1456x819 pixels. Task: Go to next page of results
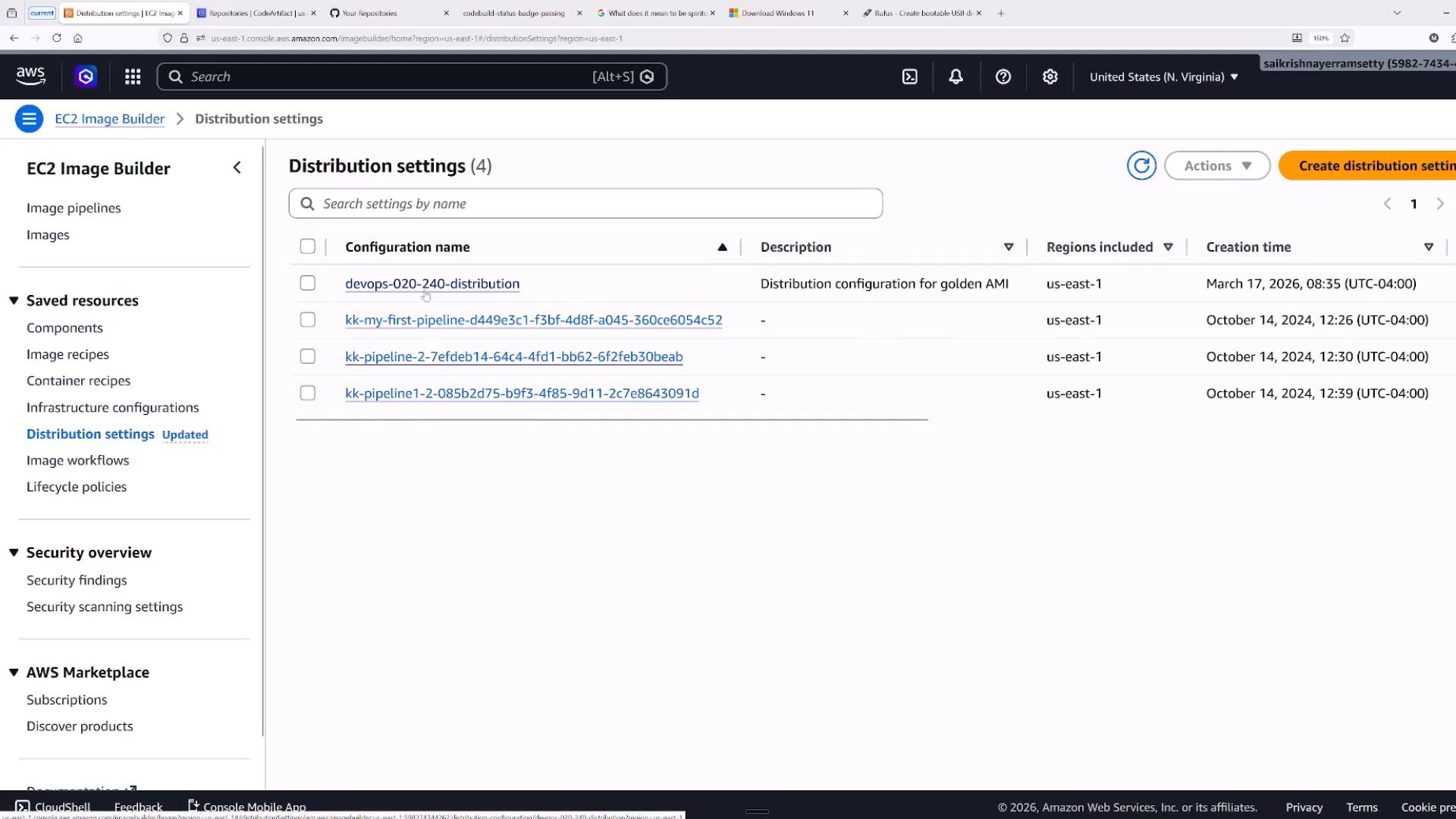pyautogui.click(x=1440, y=203)
